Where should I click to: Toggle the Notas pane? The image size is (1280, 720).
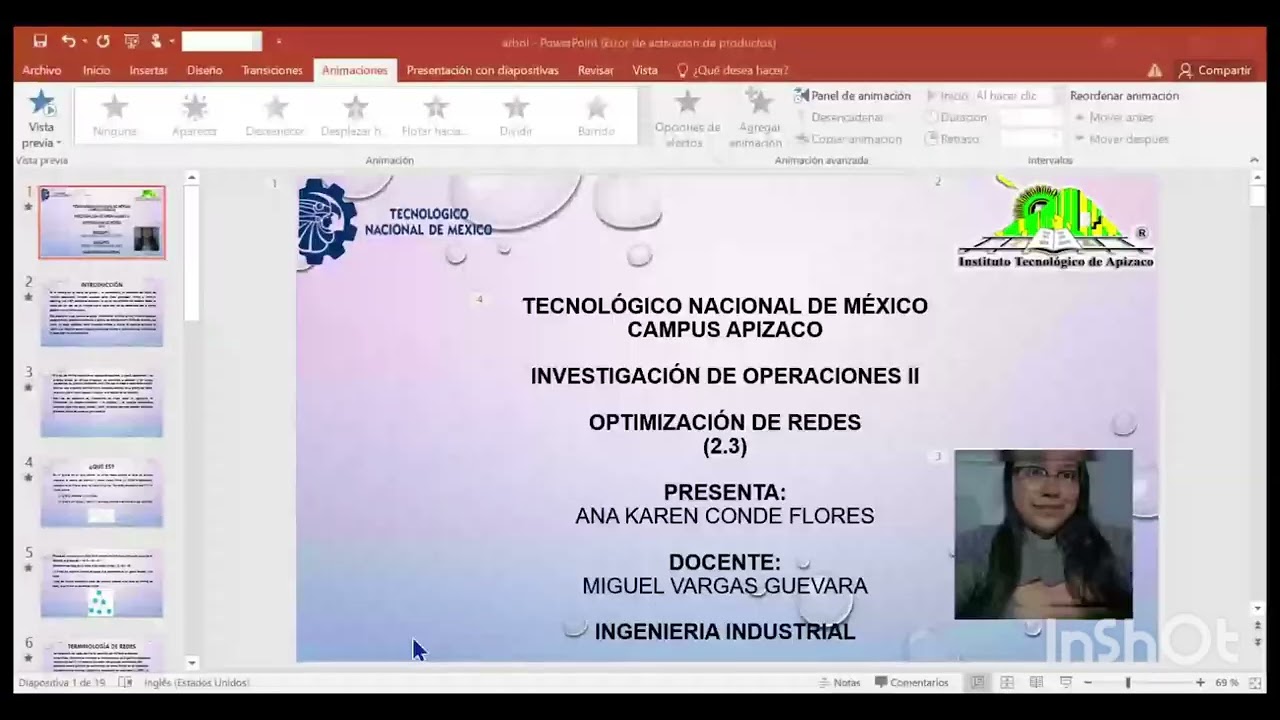pyautogui.click(x=839, y=683)
